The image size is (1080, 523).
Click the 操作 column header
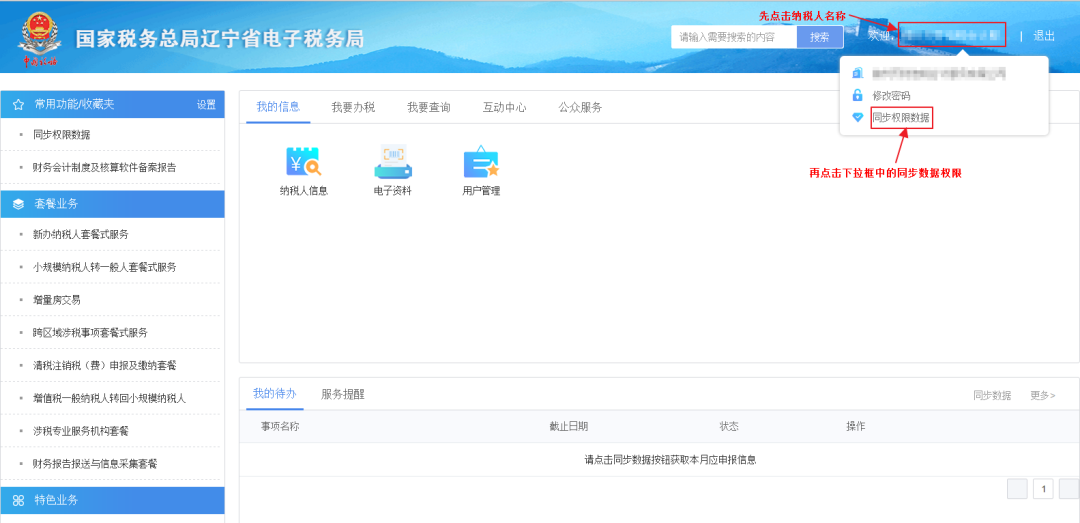point(855,427)
